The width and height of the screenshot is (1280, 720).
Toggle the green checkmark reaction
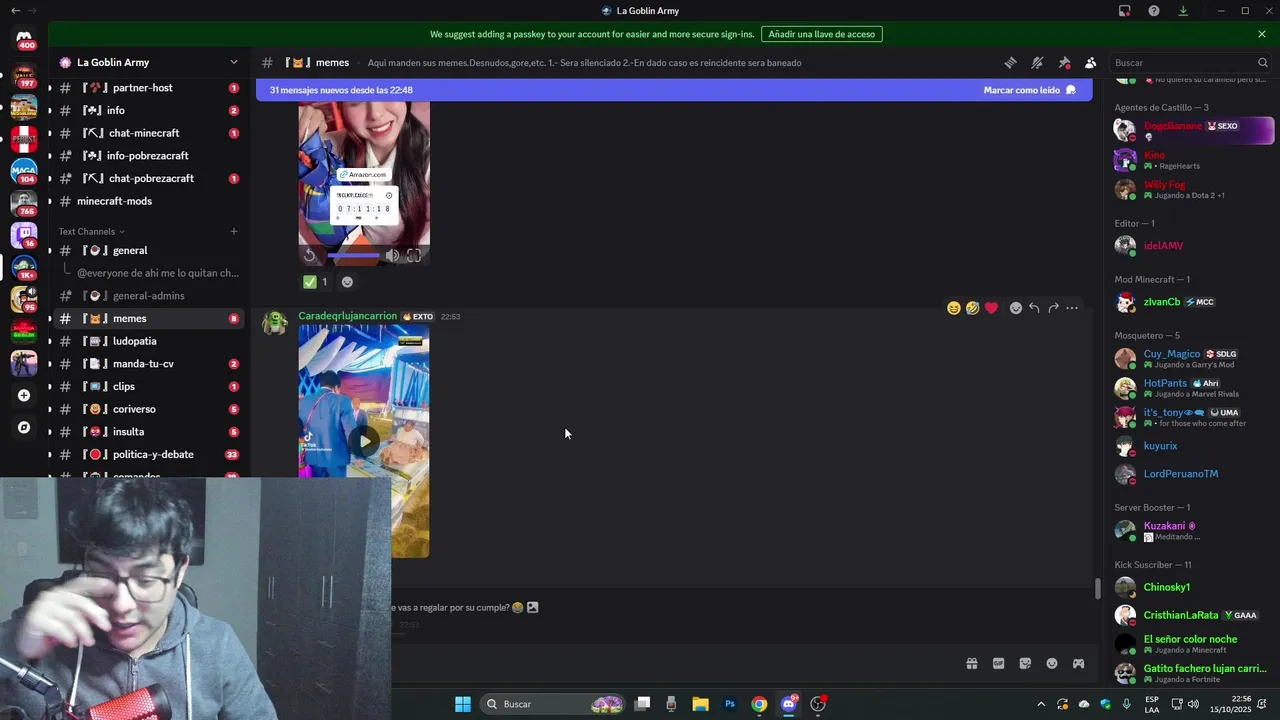click(x=315, y=282)
